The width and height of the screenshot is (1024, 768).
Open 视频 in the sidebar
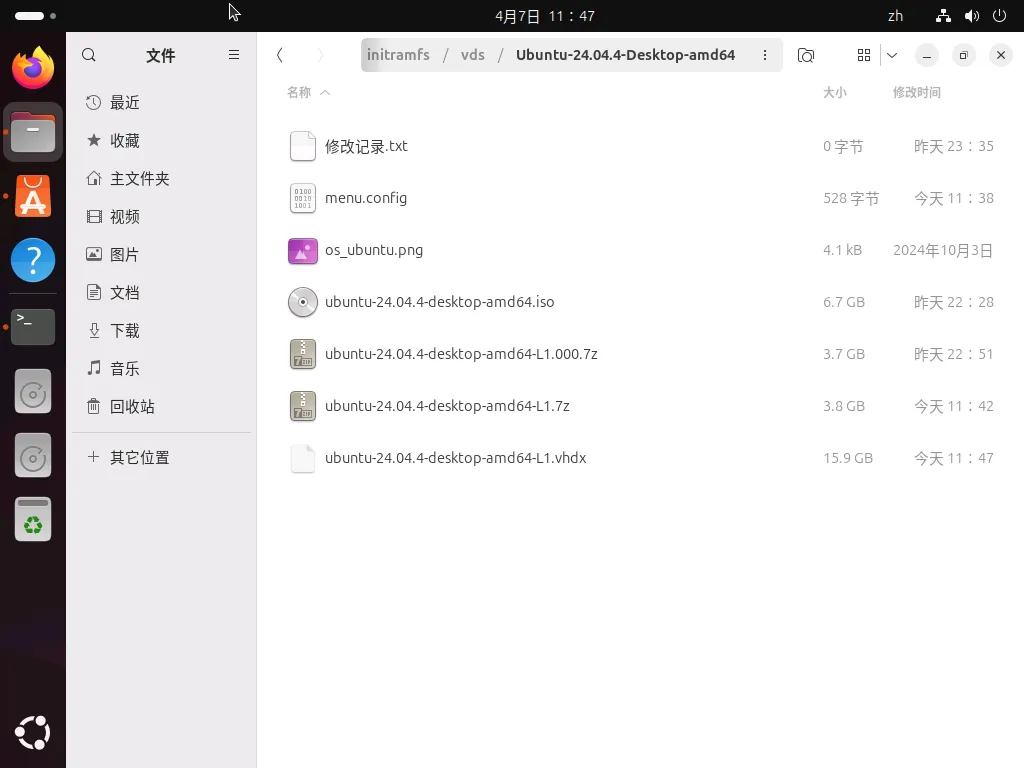coord(161,217)
